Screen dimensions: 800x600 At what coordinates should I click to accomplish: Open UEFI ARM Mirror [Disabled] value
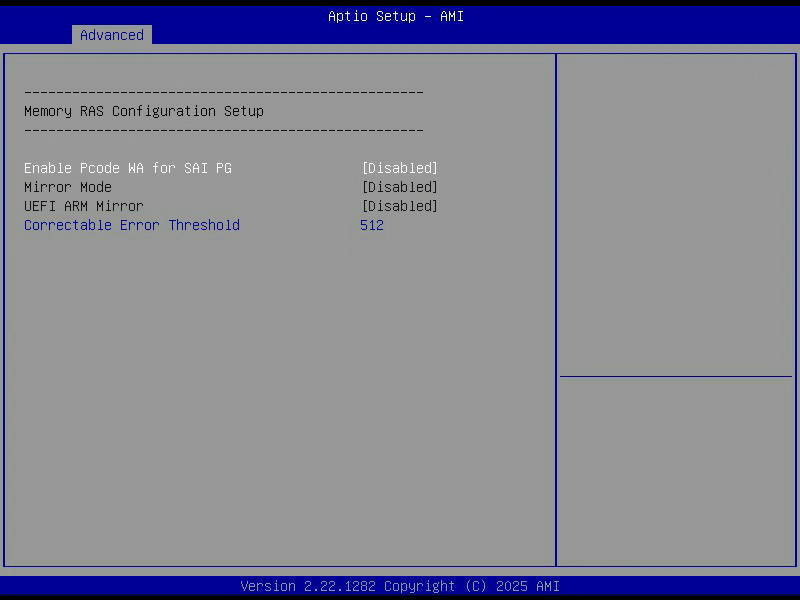pyautogui.click(x=399, y=206)
